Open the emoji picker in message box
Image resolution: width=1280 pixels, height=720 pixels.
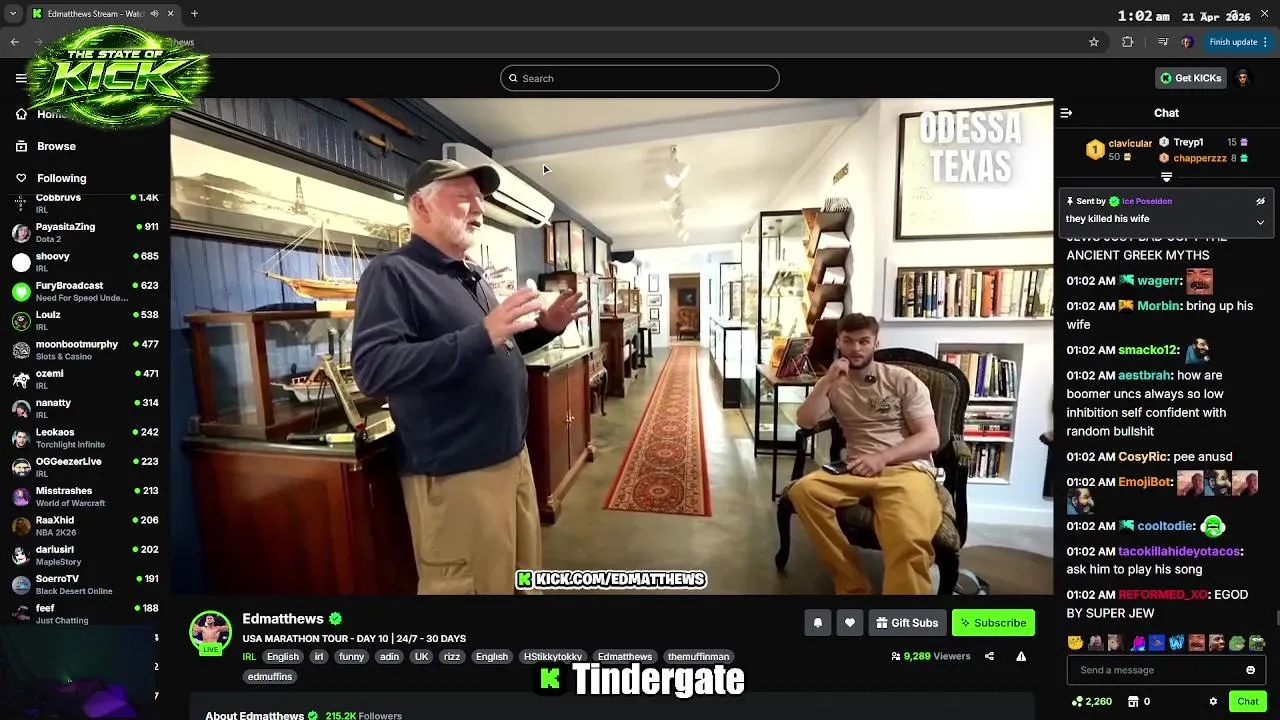click(x=1250, y=670)
